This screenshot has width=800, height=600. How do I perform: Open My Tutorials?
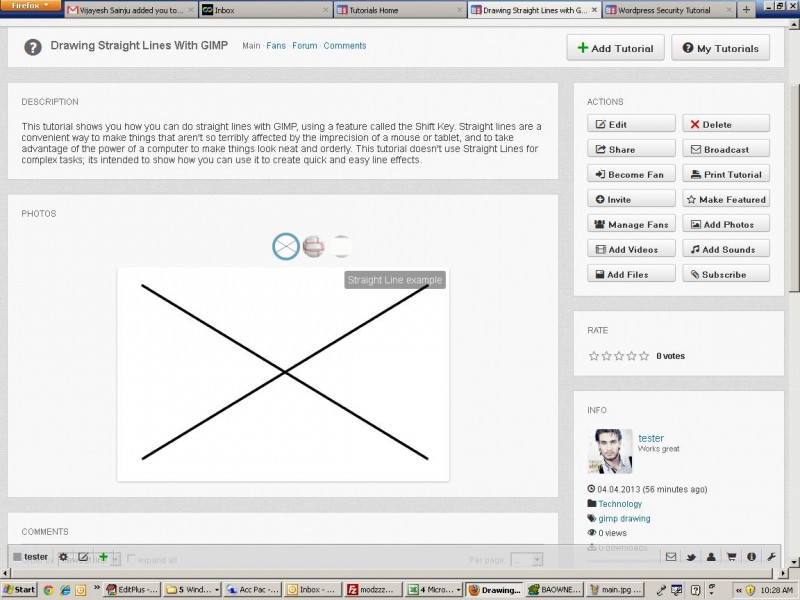(x=720, y=48)
